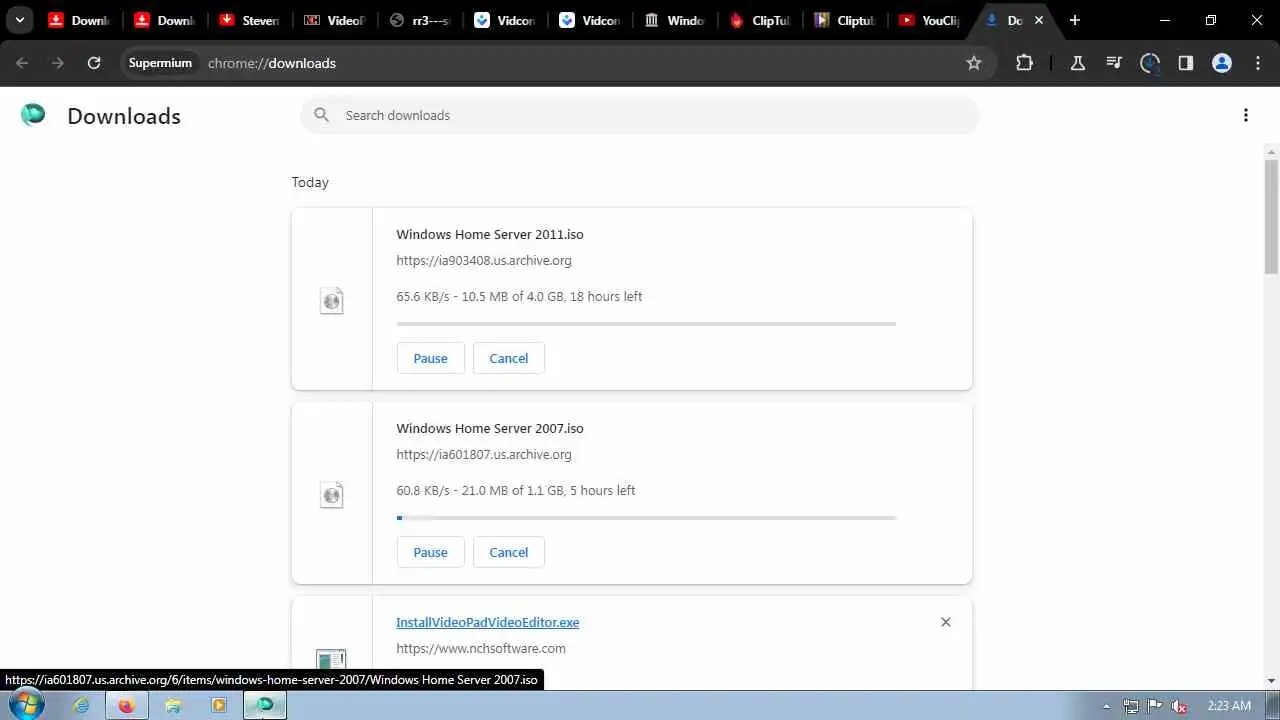Open the Extensions puzzle icon
The width and height of the screenshot is (1280, 720).
tap(1024, 63)
